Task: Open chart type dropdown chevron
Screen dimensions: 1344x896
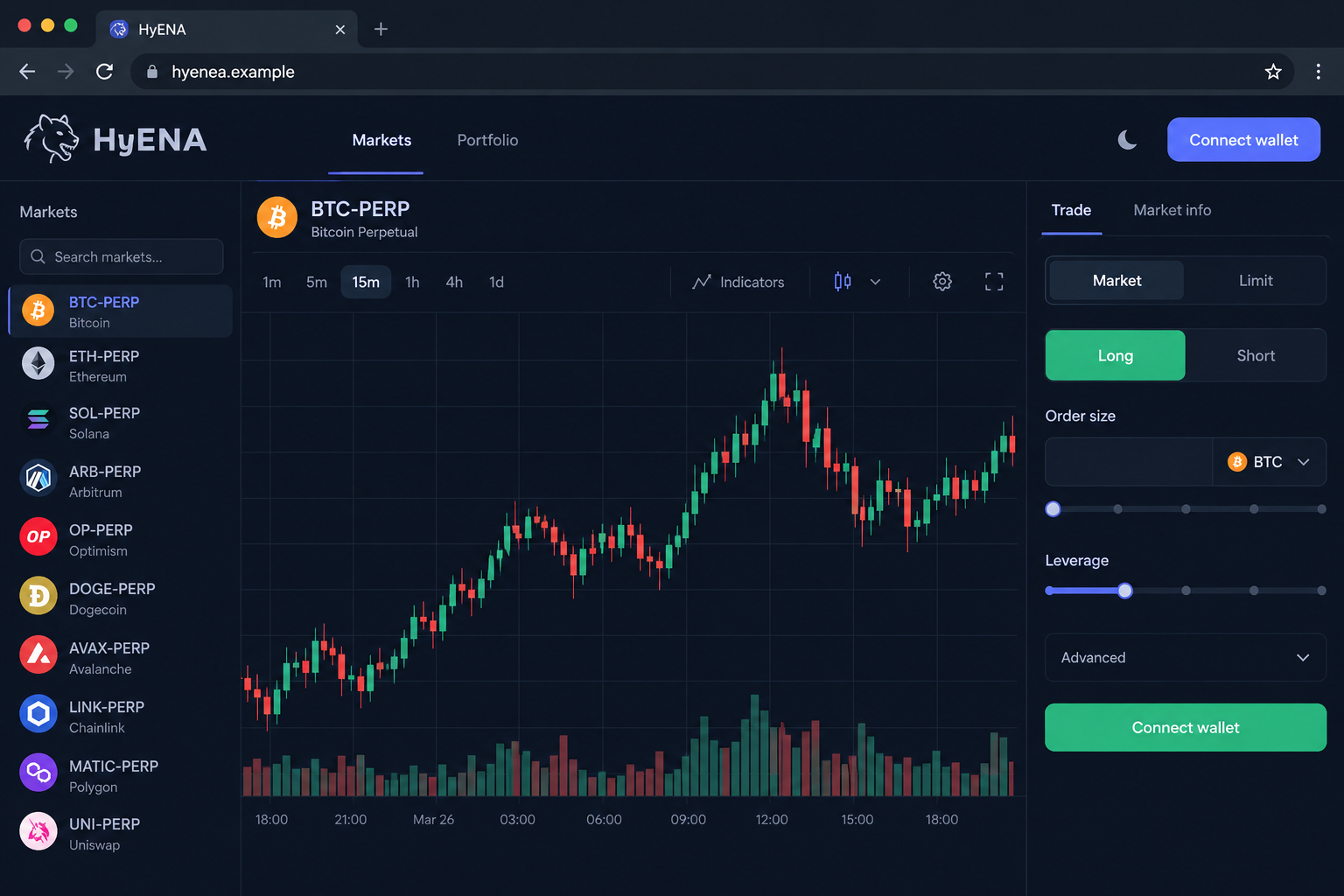Action: pyautogui.click(x=875, y=282)
